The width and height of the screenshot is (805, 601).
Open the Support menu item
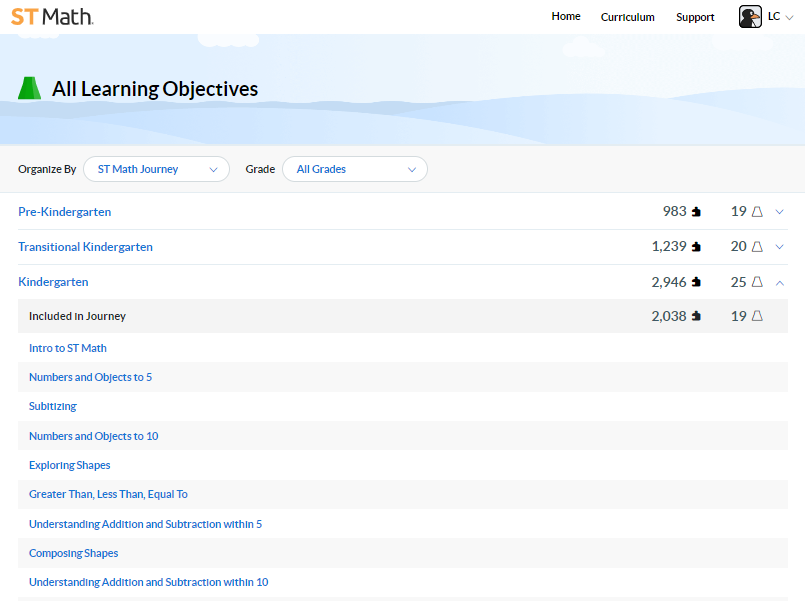(x=695, y=17)
